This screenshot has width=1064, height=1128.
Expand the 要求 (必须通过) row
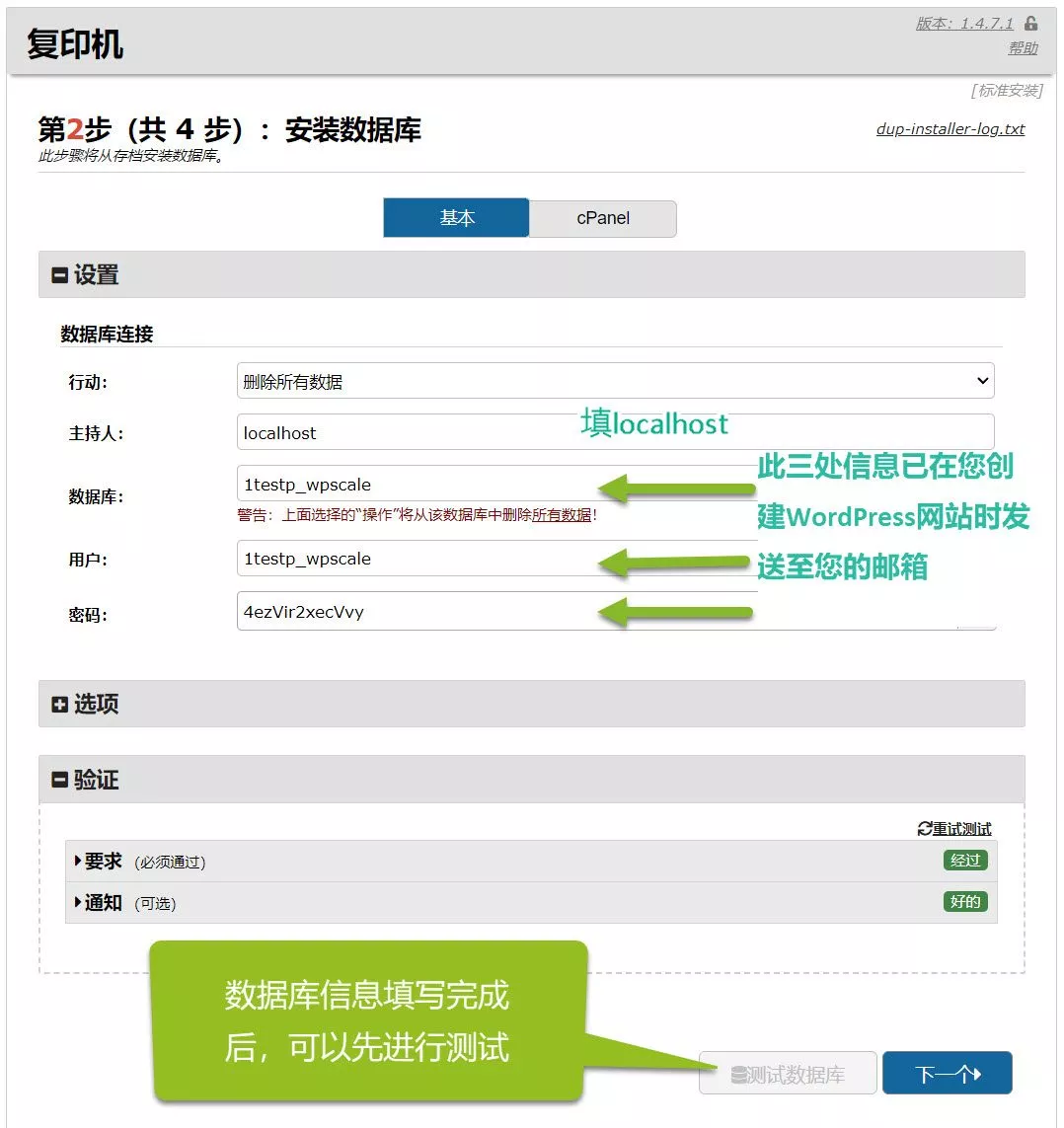click(x=531, y=862)
